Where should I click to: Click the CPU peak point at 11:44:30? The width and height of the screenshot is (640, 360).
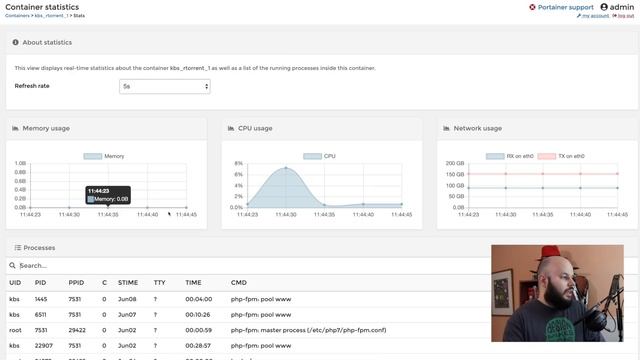coord(286,168)
